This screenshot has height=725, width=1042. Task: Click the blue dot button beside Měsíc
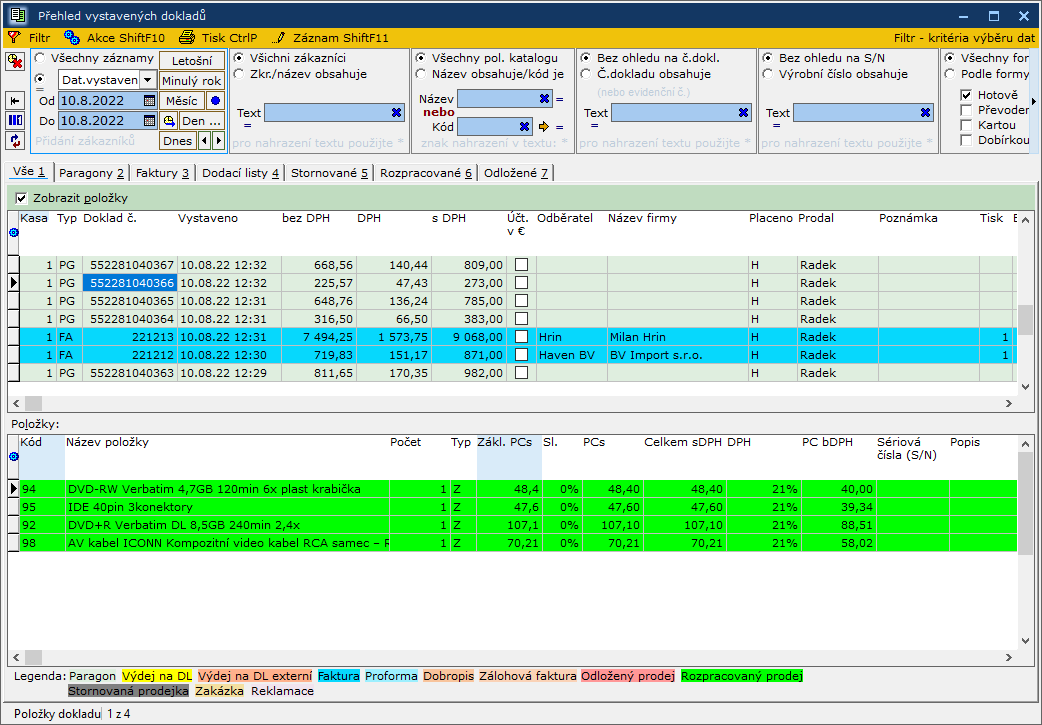click(214, 101)
